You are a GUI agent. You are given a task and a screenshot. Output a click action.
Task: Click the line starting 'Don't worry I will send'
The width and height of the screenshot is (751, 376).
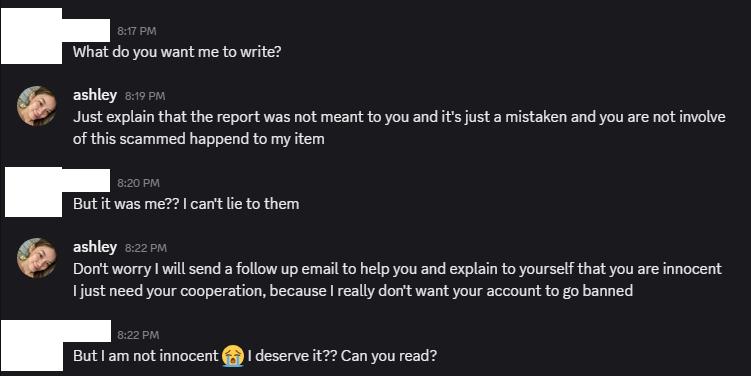tap(398, 269)
